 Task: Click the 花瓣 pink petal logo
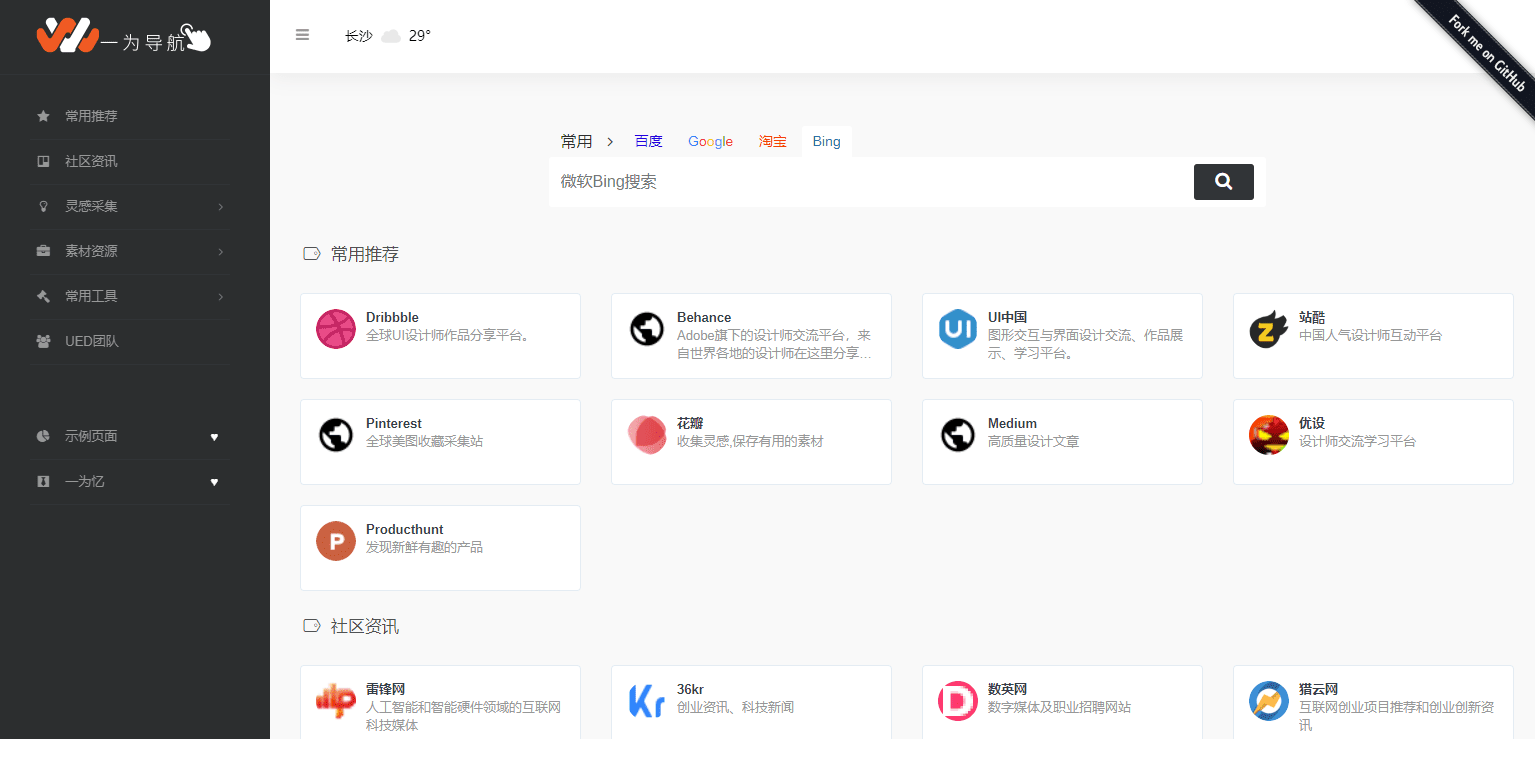(647, 435)
